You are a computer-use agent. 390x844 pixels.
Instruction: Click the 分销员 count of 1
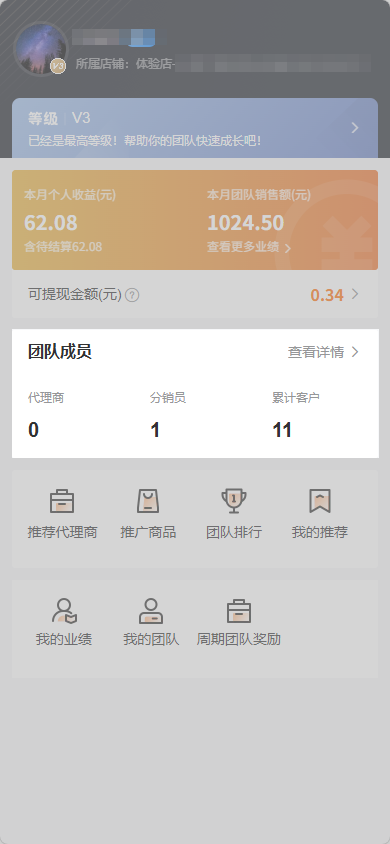point(155,430)
